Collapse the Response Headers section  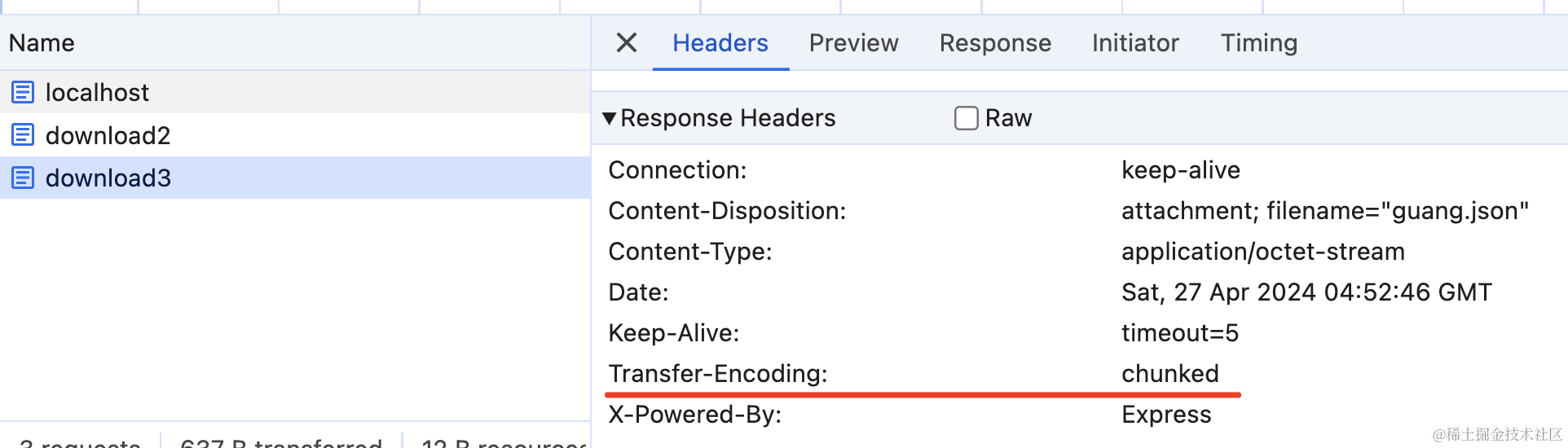[x=609, y=119]
